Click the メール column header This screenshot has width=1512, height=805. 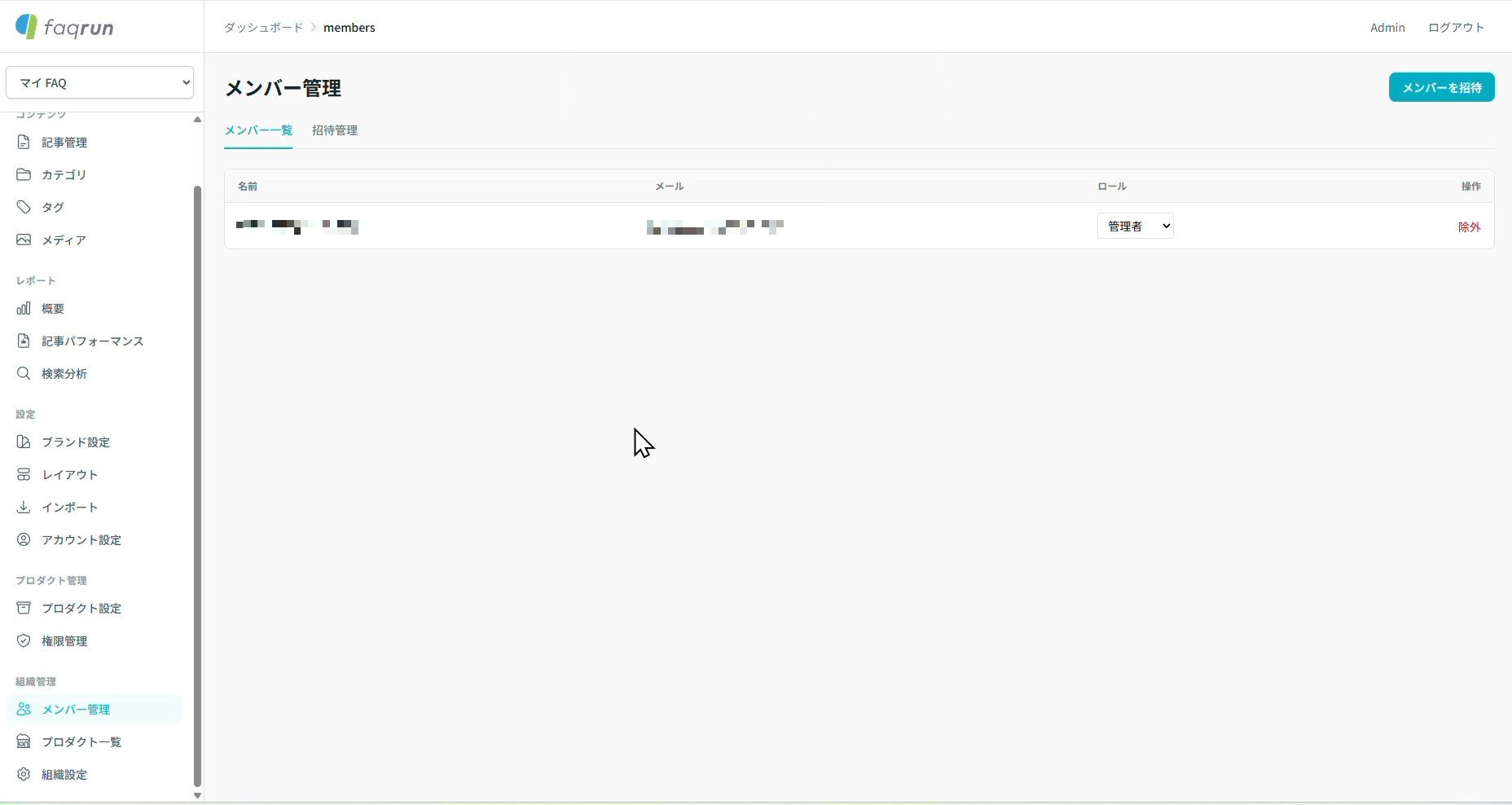(x=670, y=187)
